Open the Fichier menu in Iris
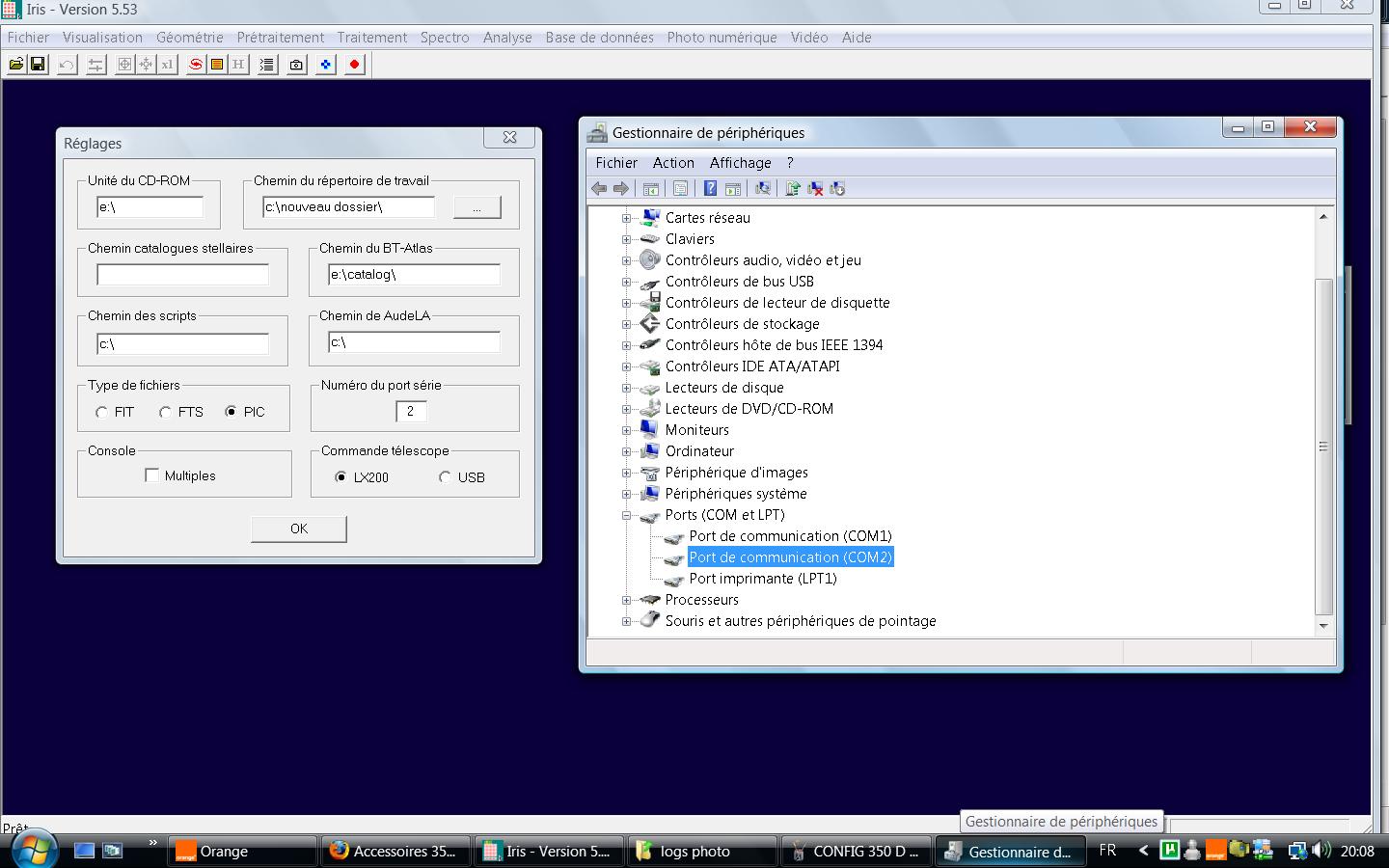 [28, 38]
